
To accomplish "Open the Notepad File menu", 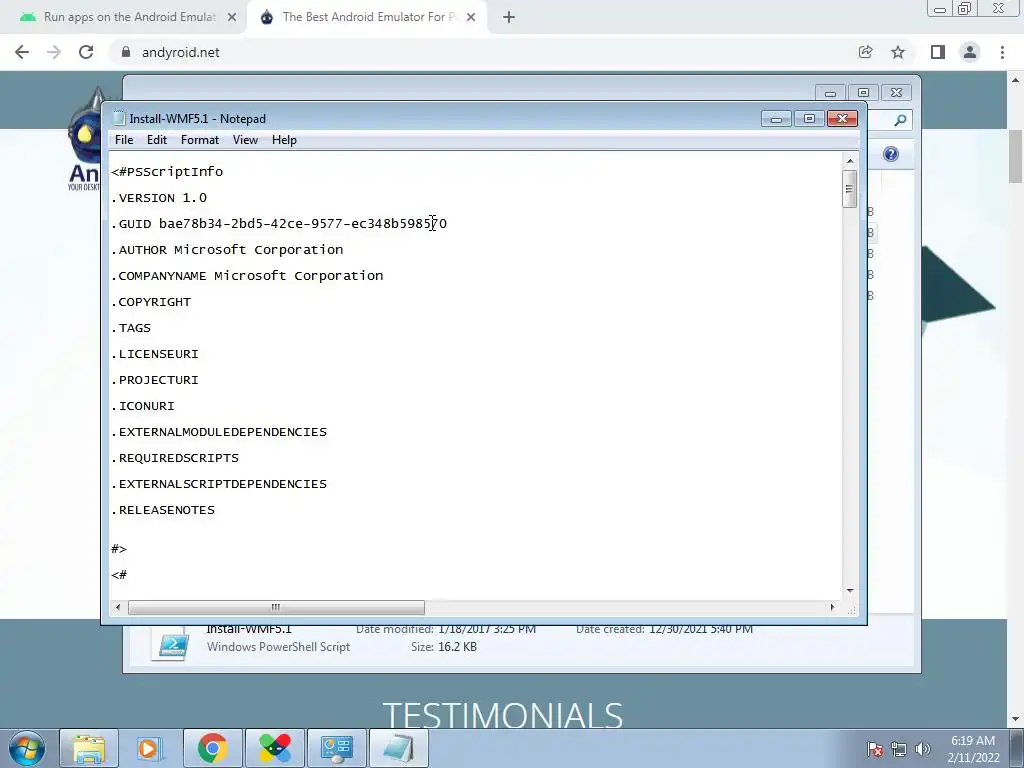I will [123, 140].
